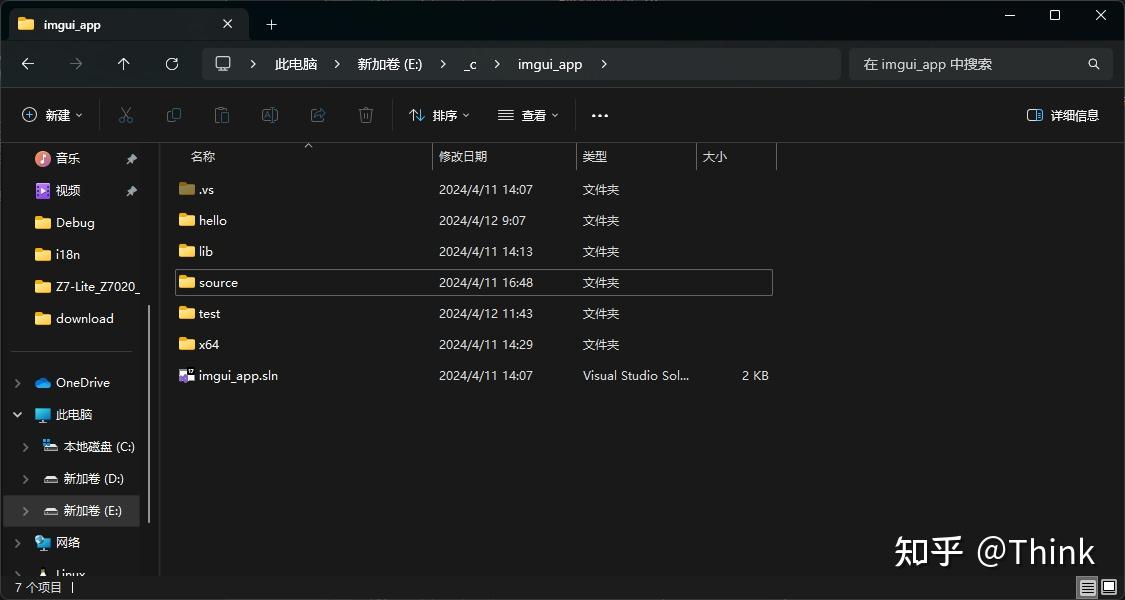This screenshot has height=600, width=1125.
Task: Click chevron after 新加卷 (E:) in address bar
Action: [444, 64]
